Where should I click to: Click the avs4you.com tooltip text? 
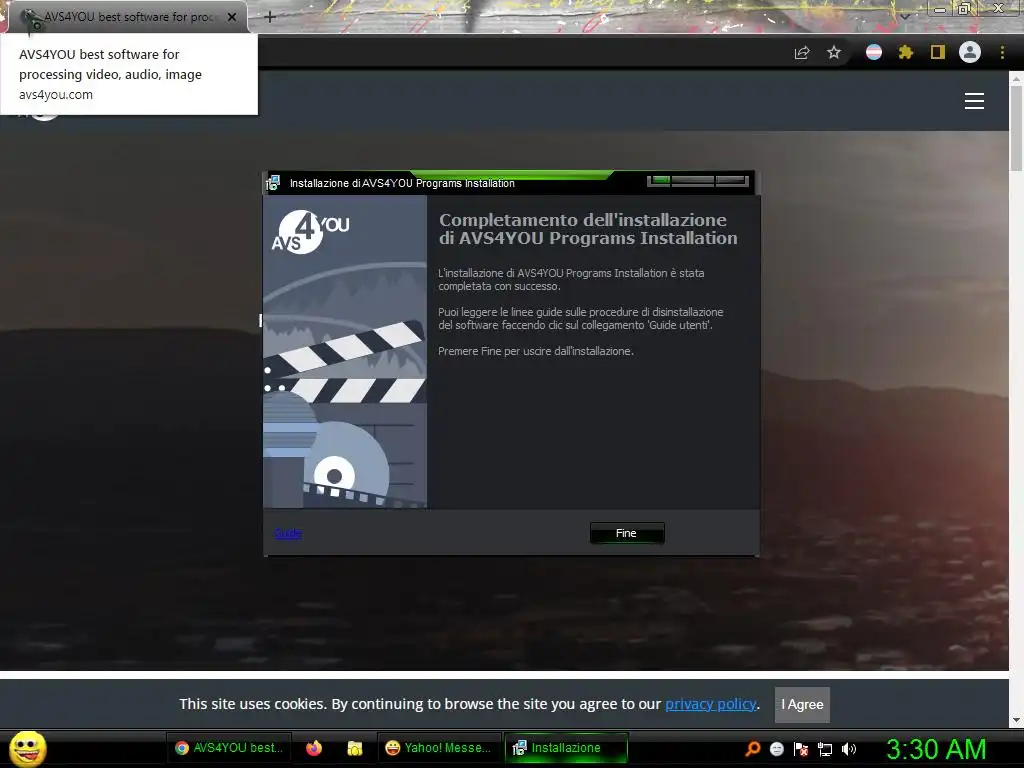tap(56, 95)
